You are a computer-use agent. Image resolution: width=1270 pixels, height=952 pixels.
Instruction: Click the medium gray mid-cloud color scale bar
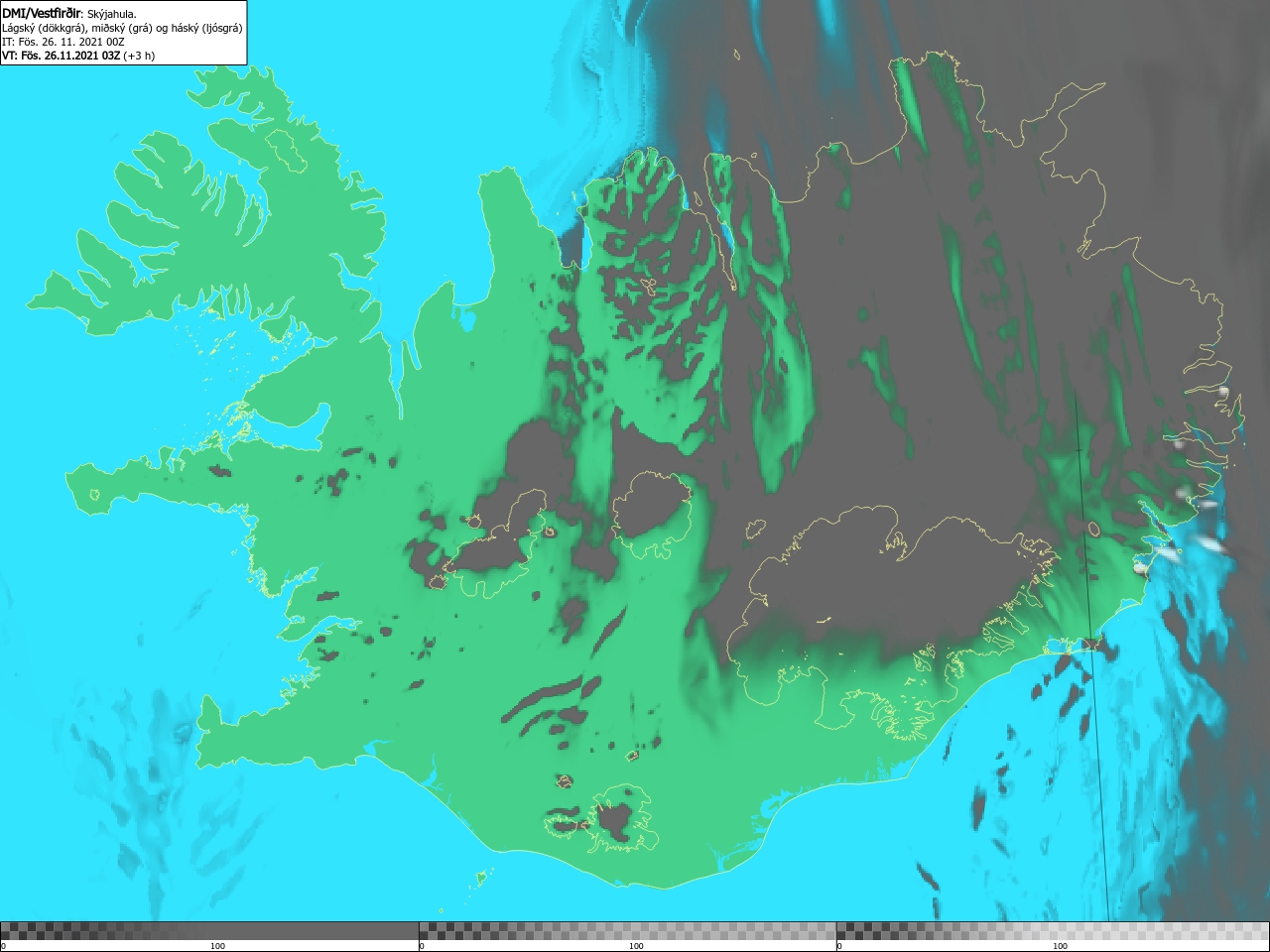pyautogui.click(x=627, y=931)
